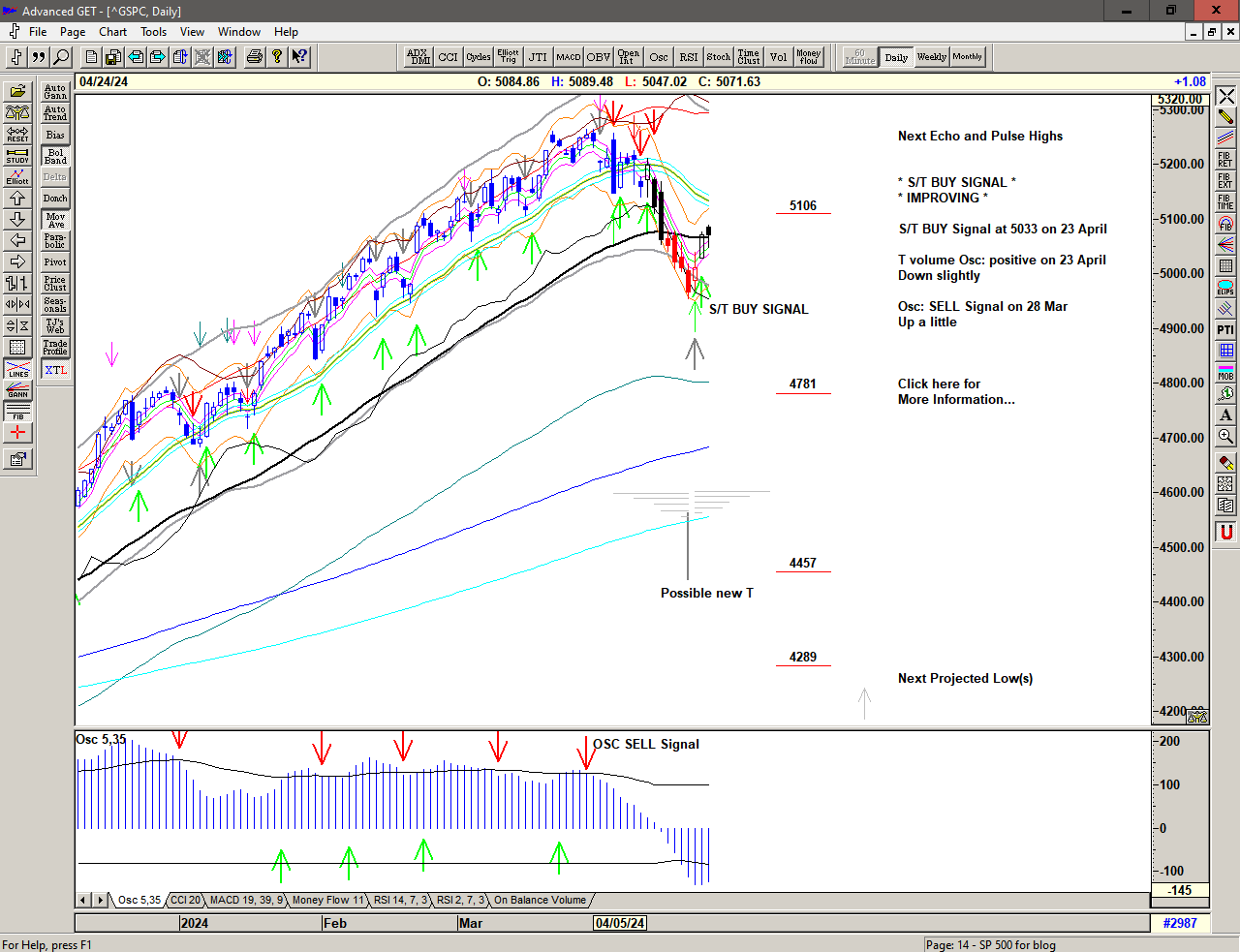Toggle the Bol Band study
The image size is (1240, 952).
point(55,156)
